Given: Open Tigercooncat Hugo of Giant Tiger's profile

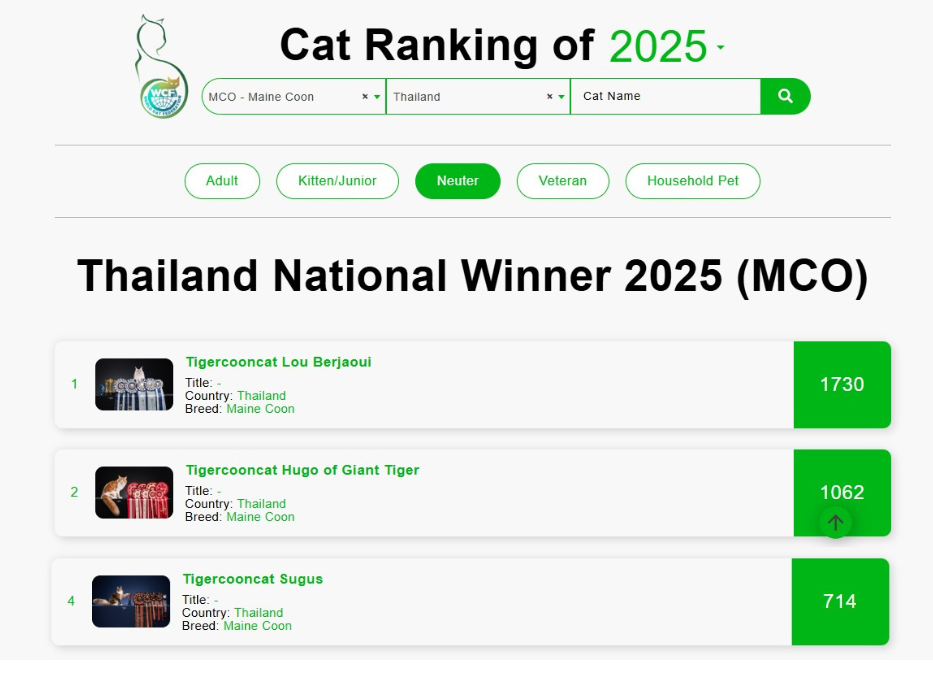Looking at the screenshot, I should pyautogui.click(x=299, y=470).
